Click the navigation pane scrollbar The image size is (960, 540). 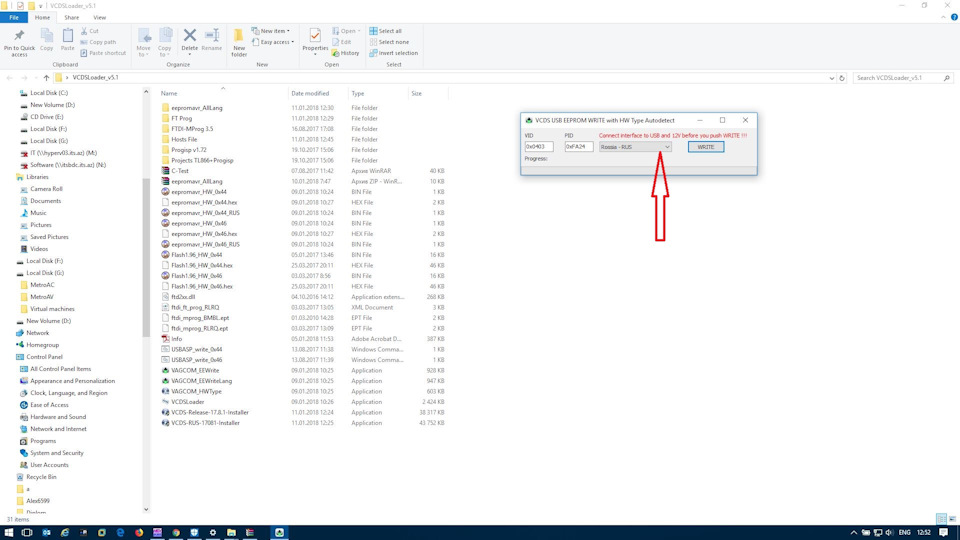(x=146, y=257)
